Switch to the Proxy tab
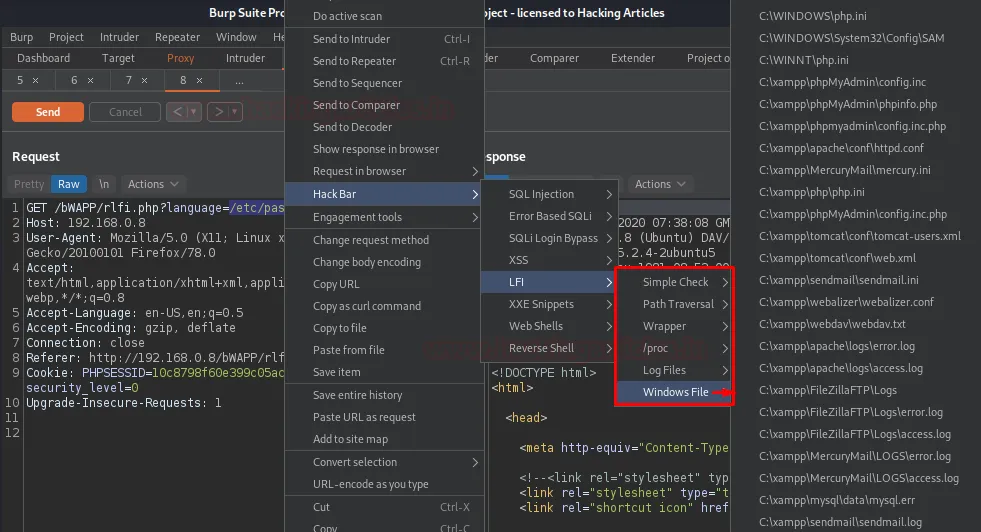The width and height of the screenshot is (981, 532). pos(180,58)
